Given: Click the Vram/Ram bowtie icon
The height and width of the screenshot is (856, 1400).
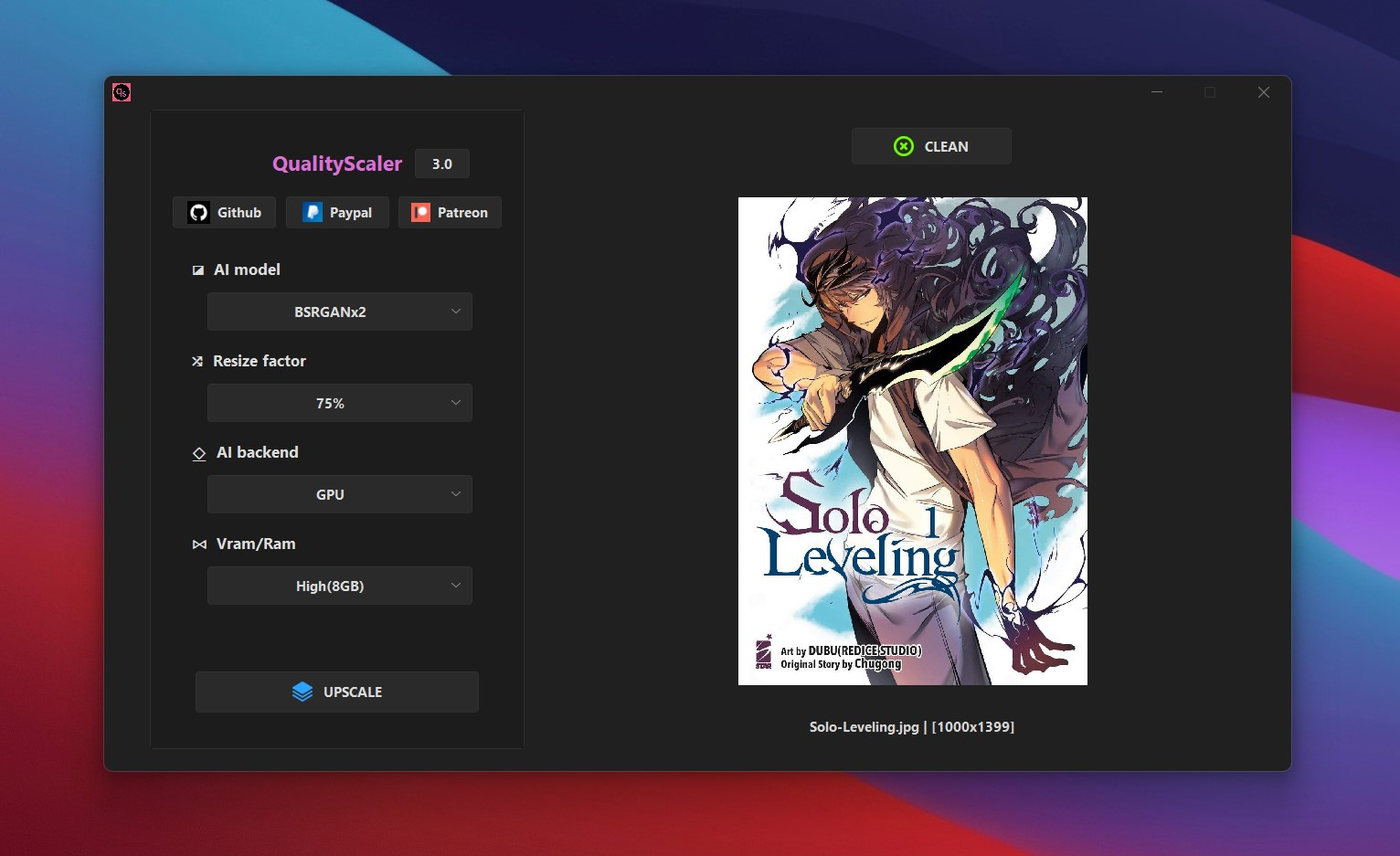Looking at the screenshot, I should pyautogui.click(x=199, y=544).
